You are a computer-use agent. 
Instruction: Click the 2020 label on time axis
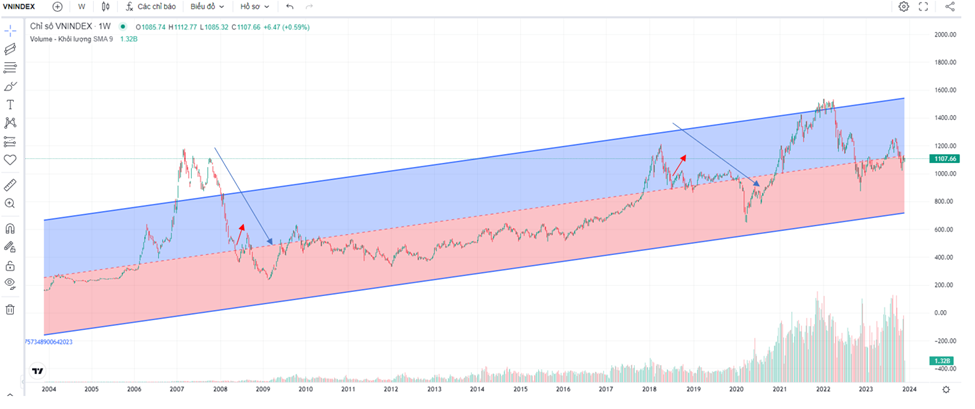point(736,390)
